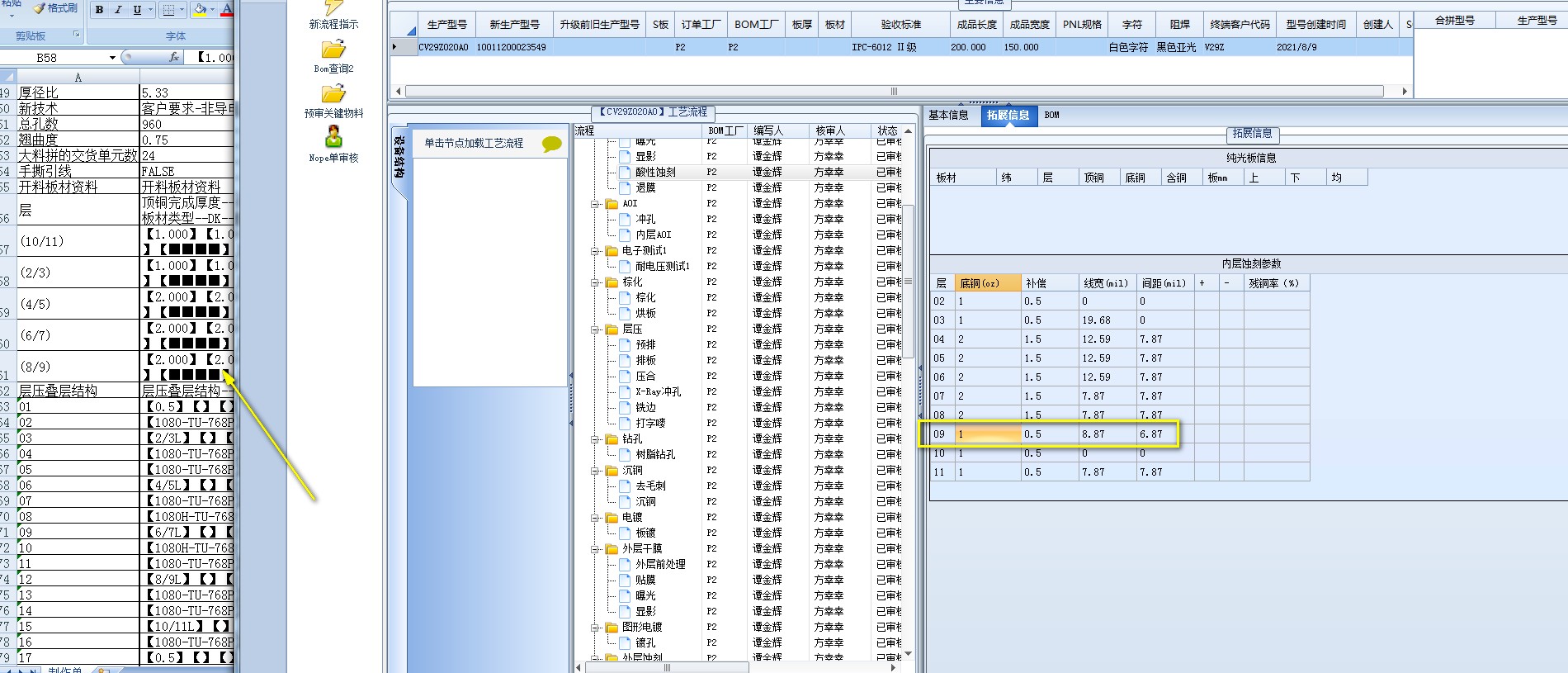Click the 层压 folder icon

[612, 329]
